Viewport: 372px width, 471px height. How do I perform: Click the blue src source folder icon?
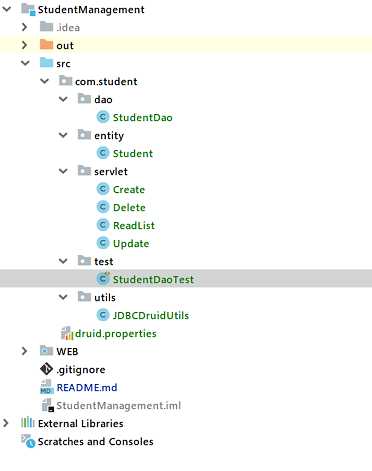click(x=46, y=62)
